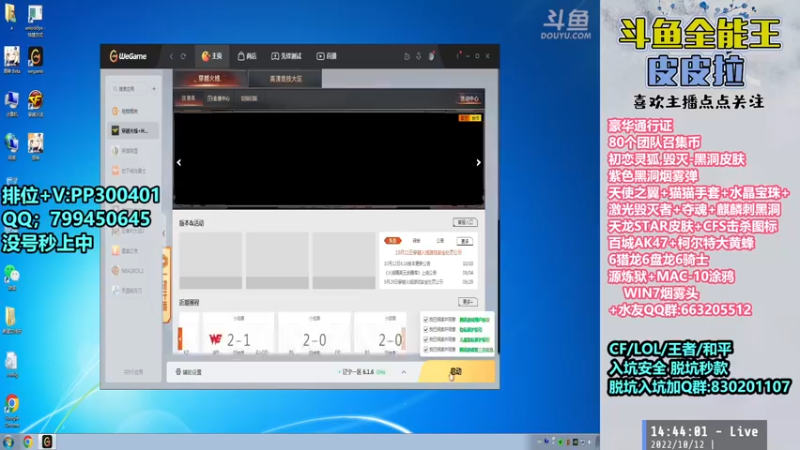Open the first sidebar item with orange round icon
The width and height of the screenshot is (800, 450).
click(x=133, y=111)
